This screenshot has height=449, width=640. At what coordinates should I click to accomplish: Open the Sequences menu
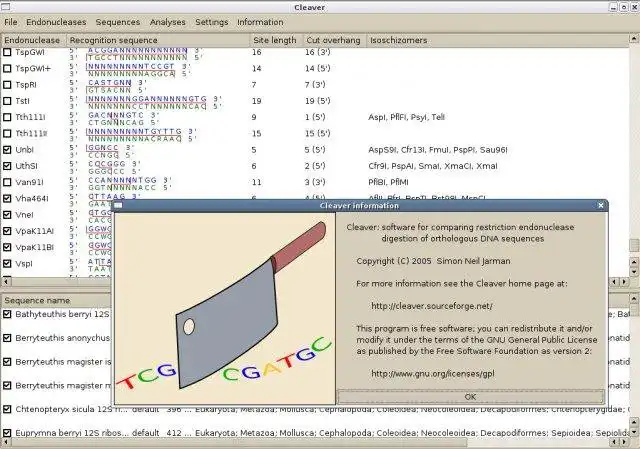(x=118, y=22)
